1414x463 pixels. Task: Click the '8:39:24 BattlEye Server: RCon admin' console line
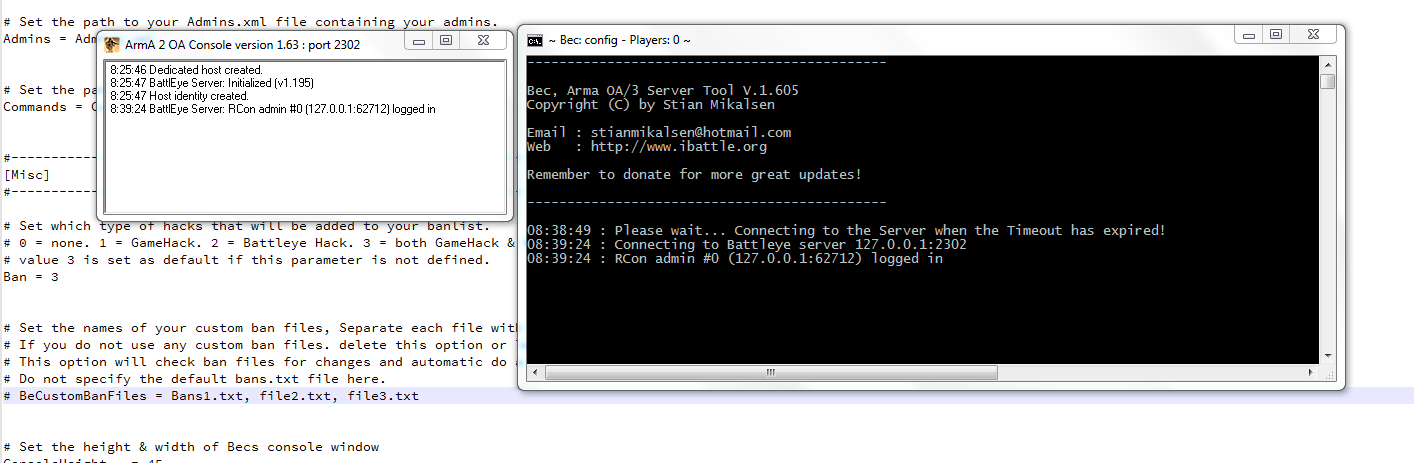pyautogui.click(x=273, y=109)
